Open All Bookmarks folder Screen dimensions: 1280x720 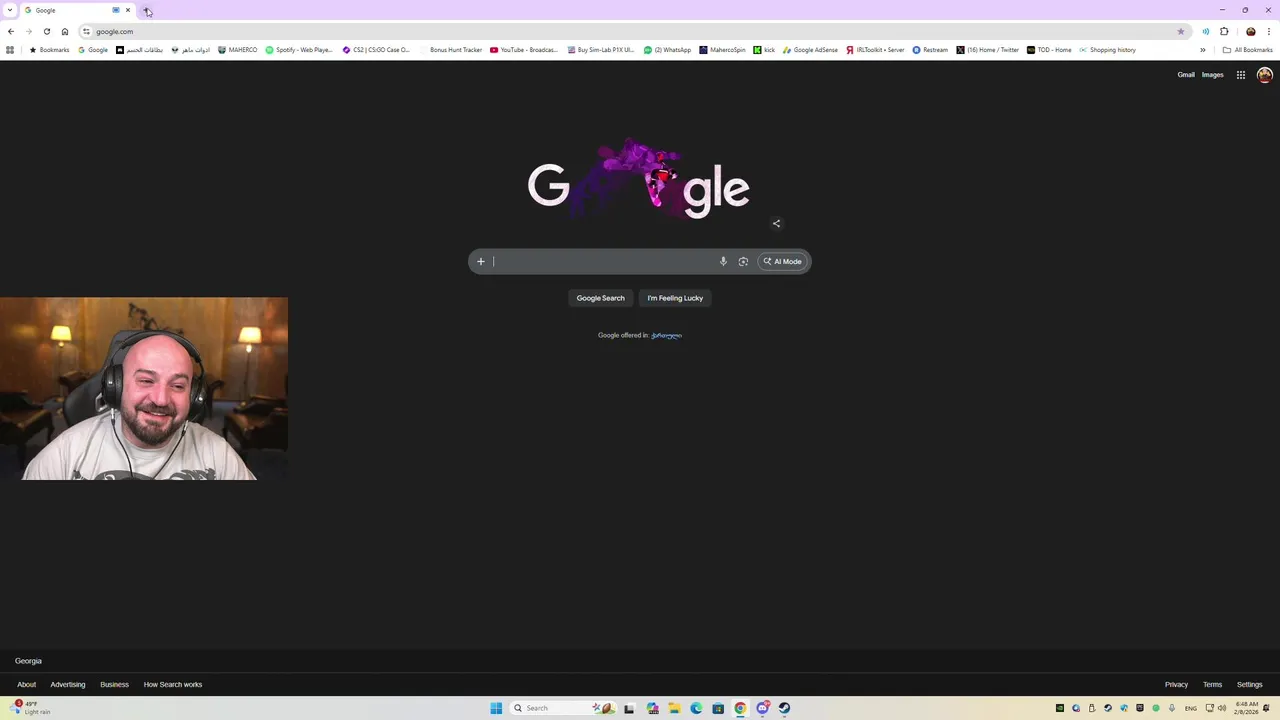(1247, 50)
